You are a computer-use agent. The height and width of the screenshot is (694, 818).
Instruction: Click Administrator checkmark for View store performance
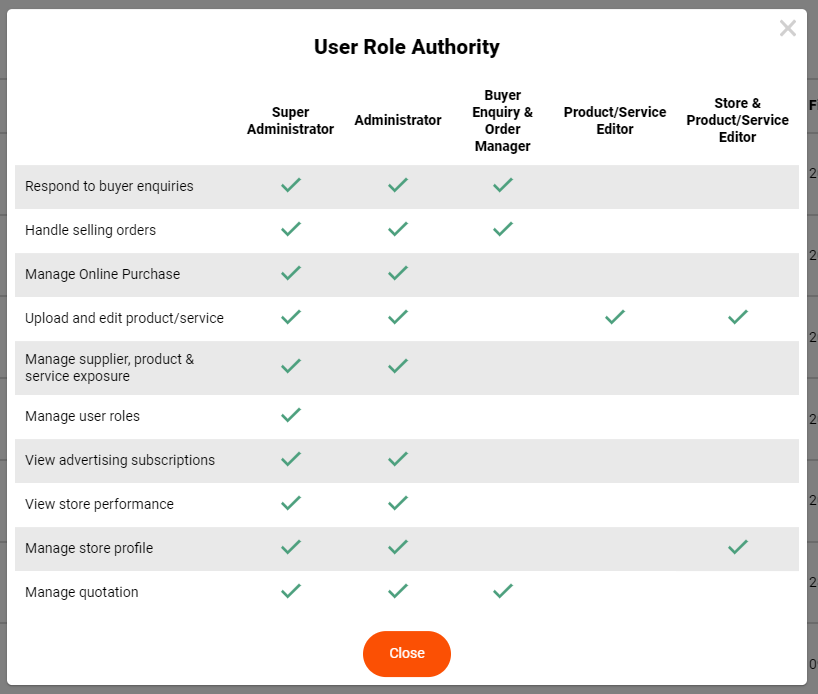click(398, 503)
